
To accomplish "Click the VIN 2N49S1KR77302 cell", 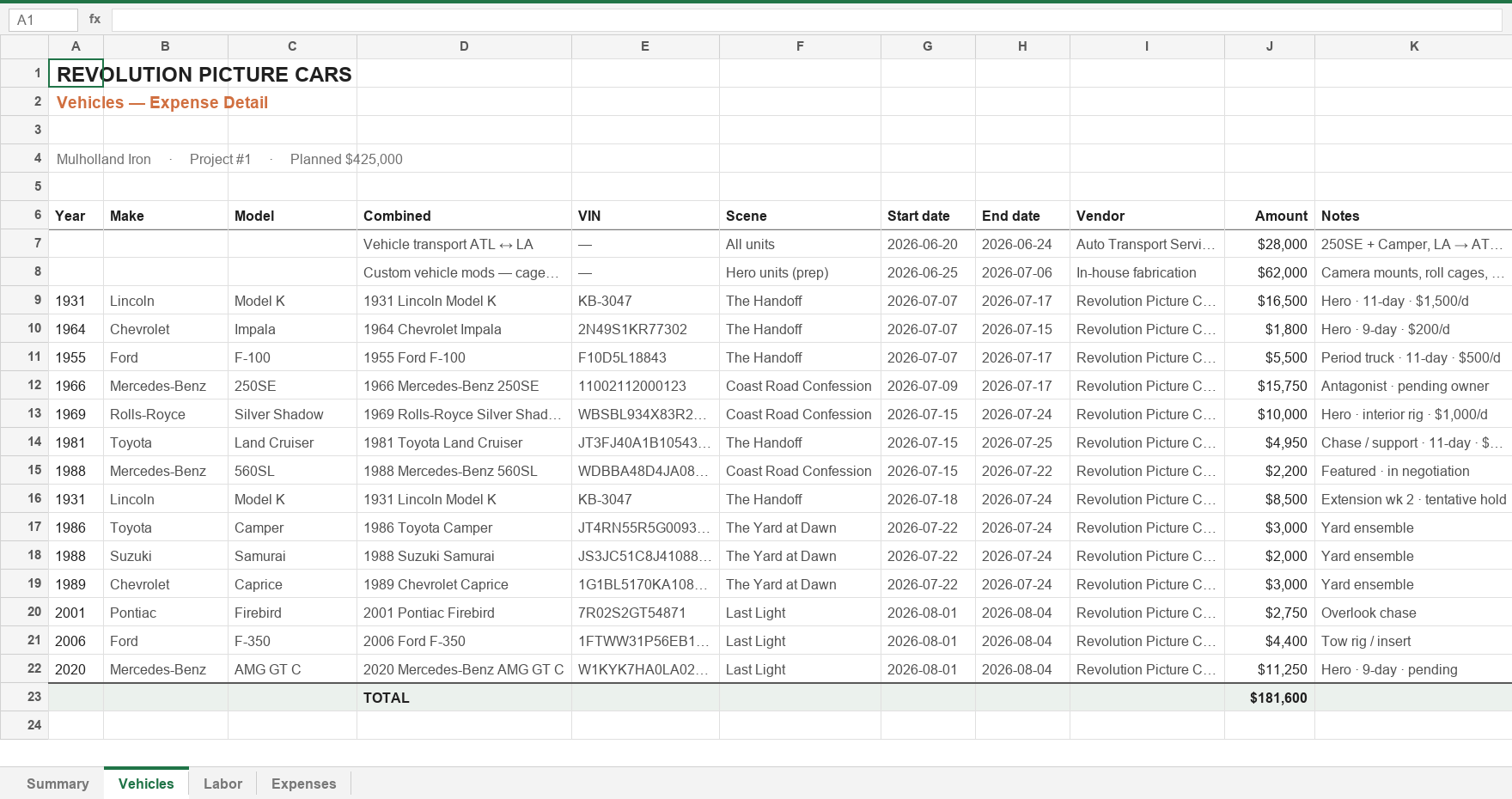I will click(x=645, y=329).
